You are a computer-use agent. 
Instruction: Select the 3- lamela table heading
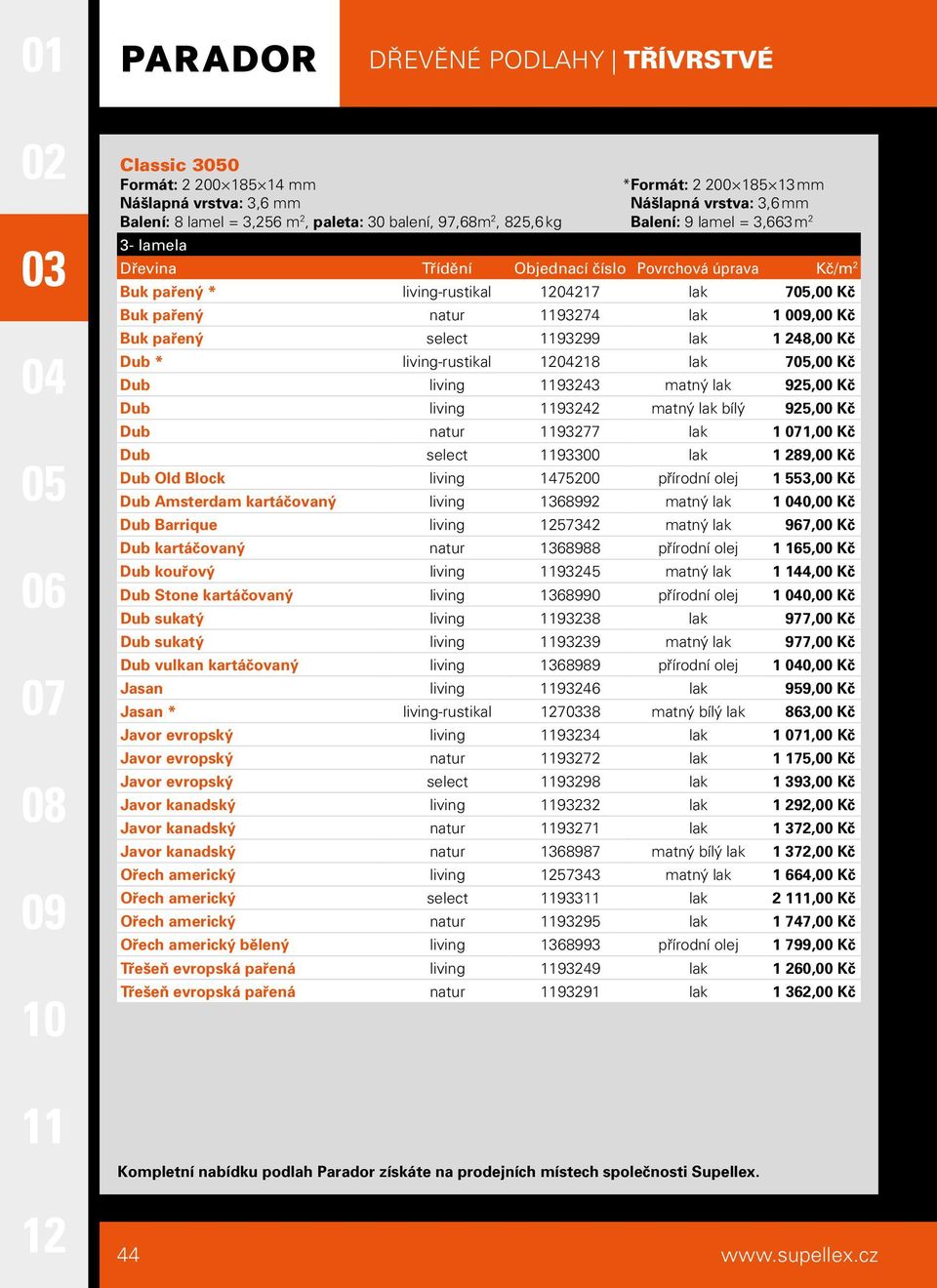coord(153,245)
